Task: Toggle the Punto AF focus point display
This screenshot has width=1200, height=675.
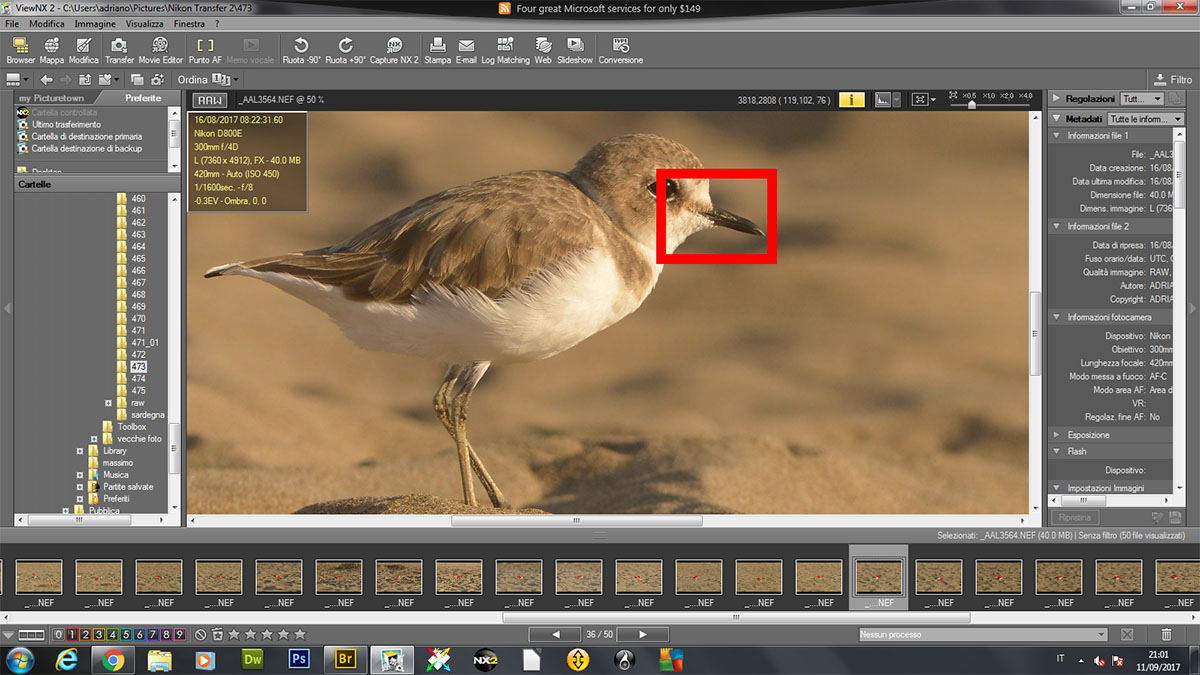Action: coord(205,49)
